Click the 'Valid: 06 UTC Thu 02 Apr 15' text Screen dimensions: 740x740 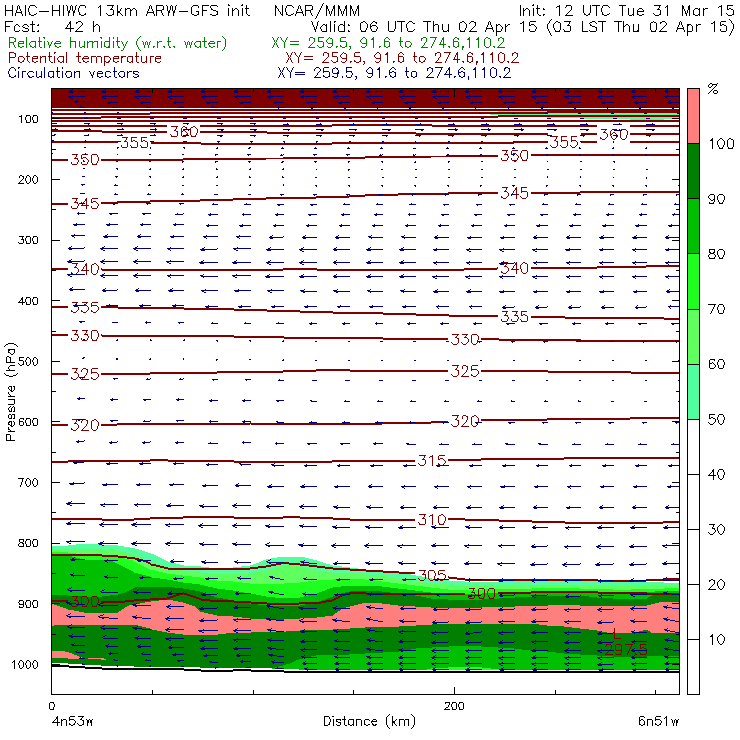coord(424,27)
